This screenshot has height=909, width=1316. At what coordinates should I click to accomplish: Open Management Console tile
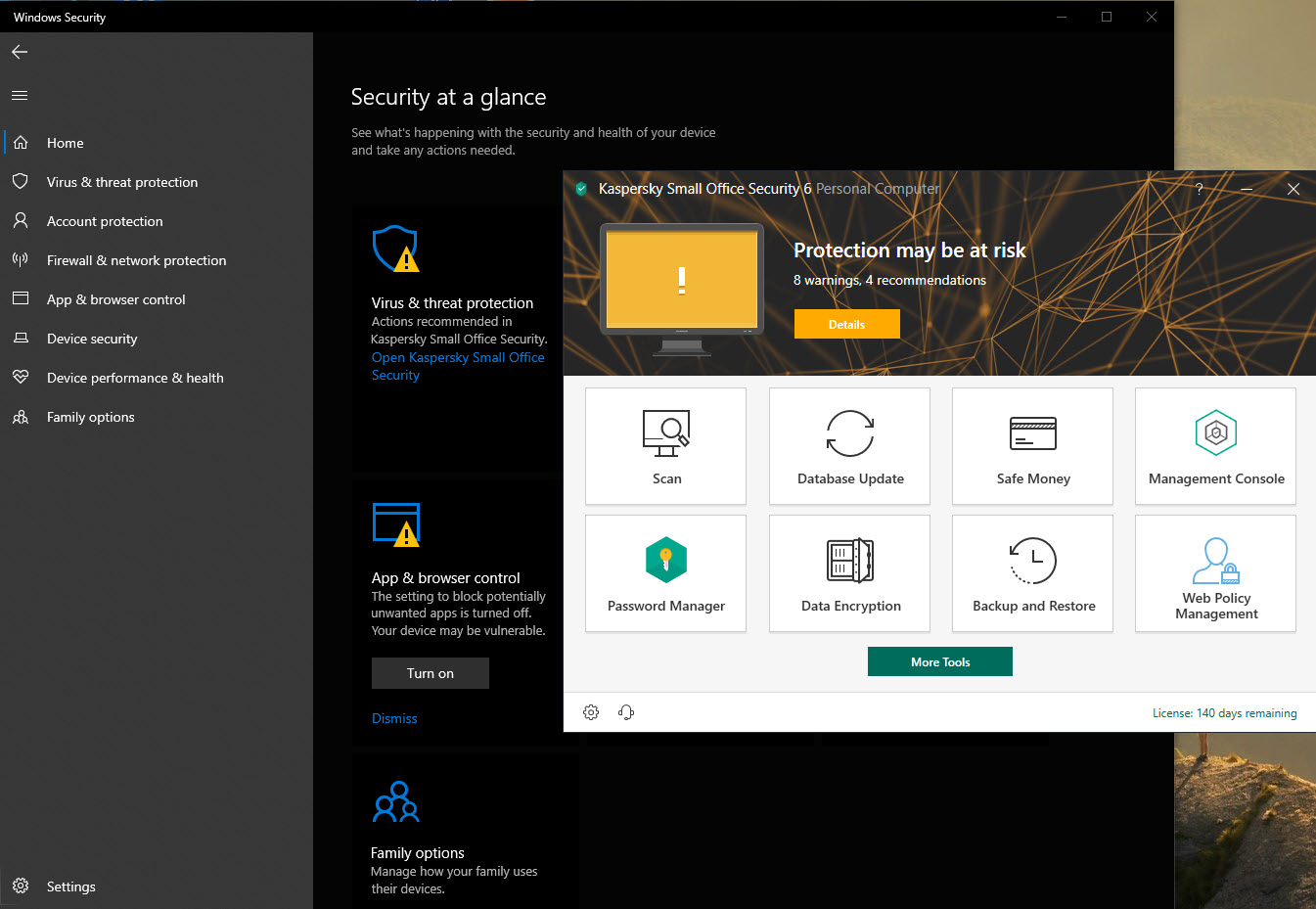[1215, 446]
